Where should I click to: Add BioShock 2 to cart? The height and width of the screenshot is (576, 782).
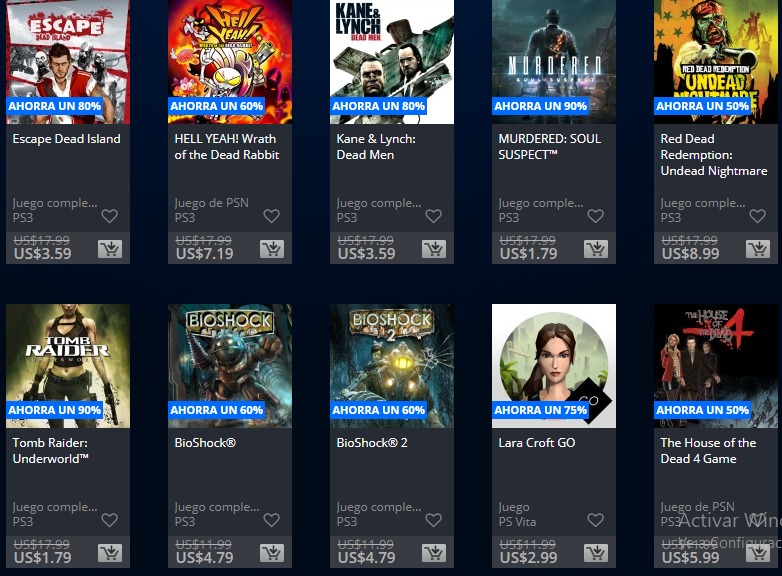(434, 553)
